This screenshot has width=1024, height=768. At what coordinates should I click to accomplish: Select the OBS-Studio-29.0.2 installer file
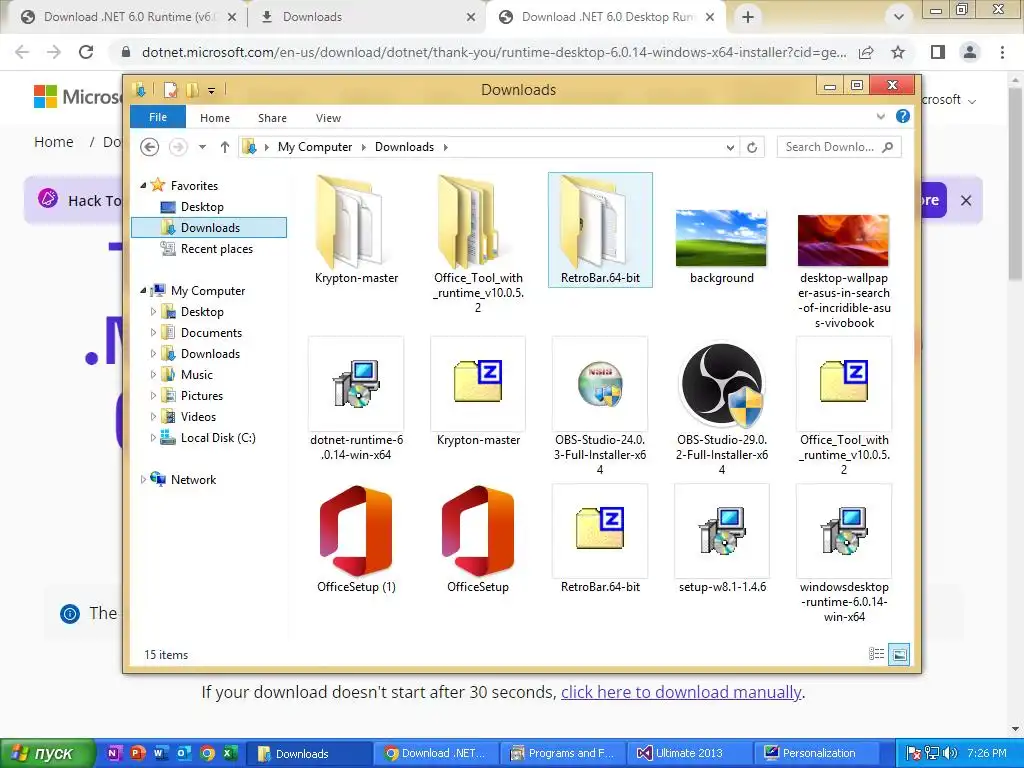click(722, 405)
